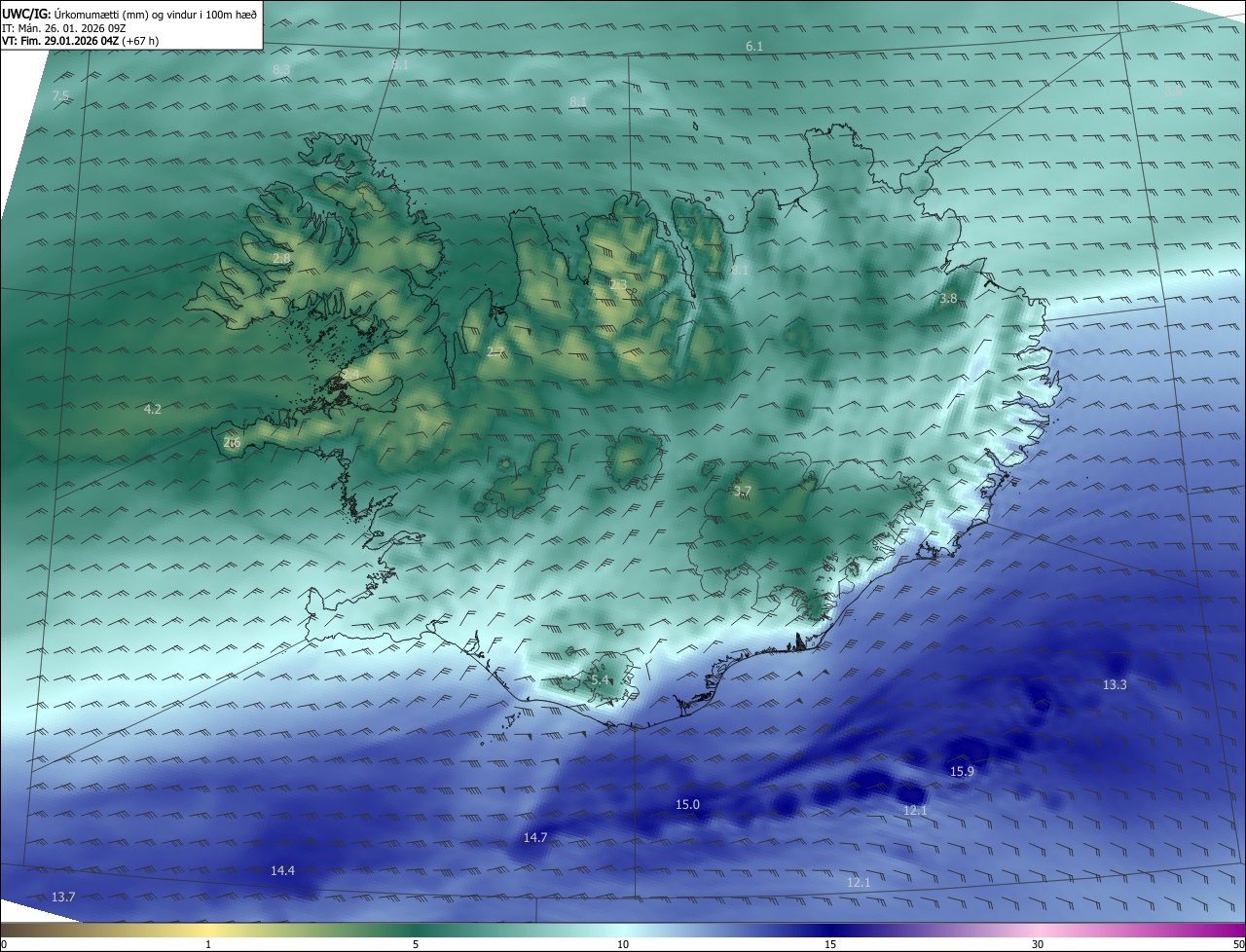
Task: Click the color scale tick label 15
Action: (x=830, y=944)
